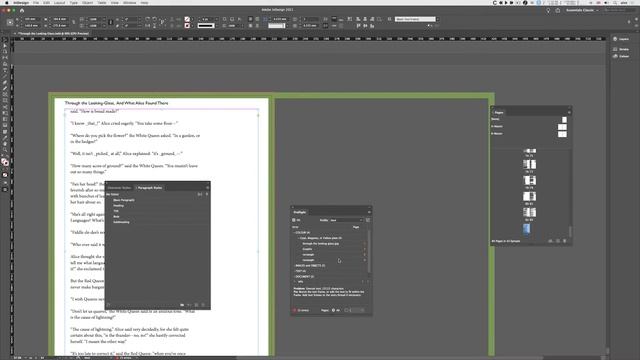This screenshot has height=360, width=640.
Task: Click the reference point locator icon
Action: pyautogui.click(x=10, y=22)
